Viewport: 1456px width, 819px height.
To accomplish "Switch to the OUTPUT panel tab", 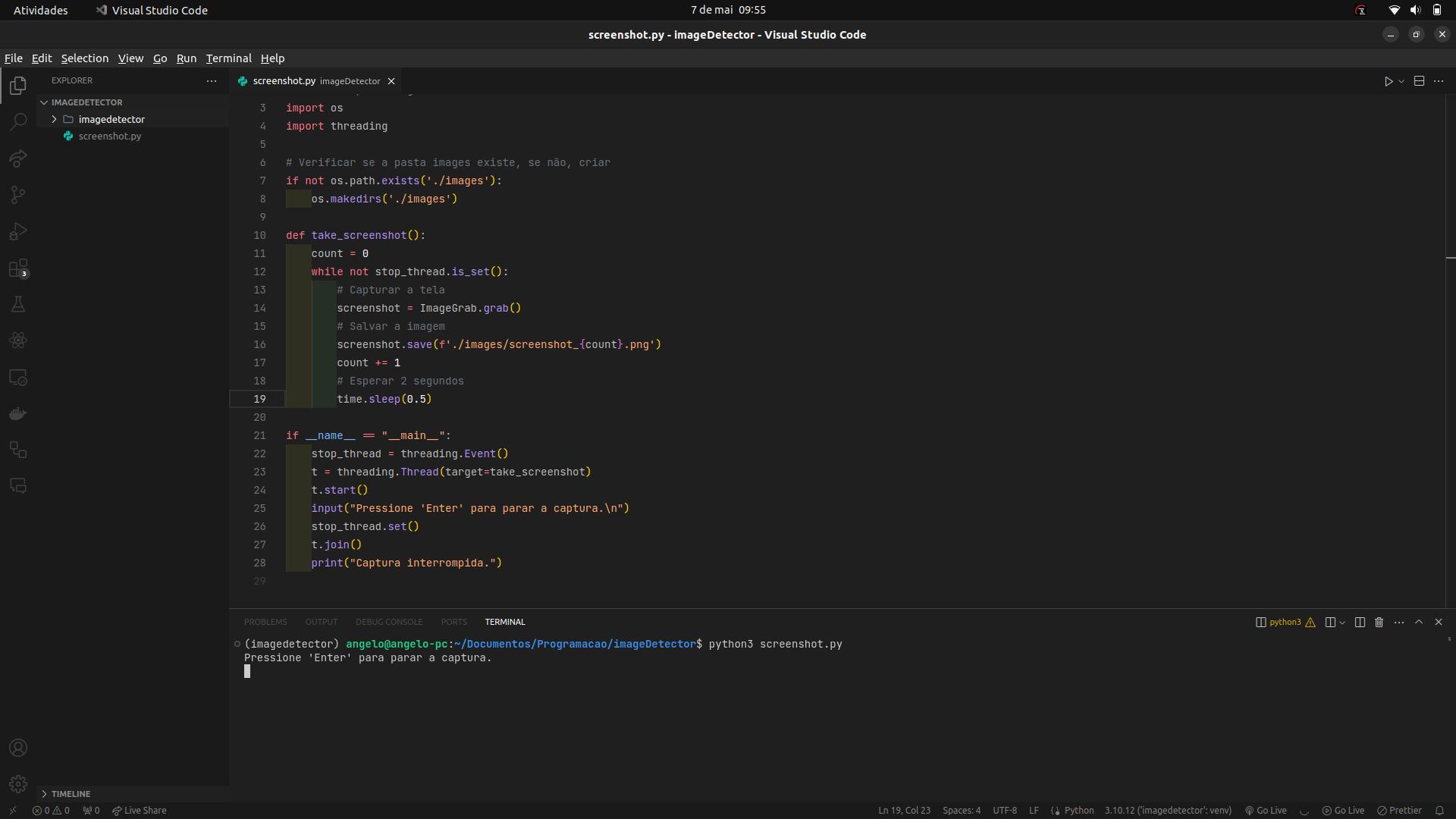I will coord(322,622).
